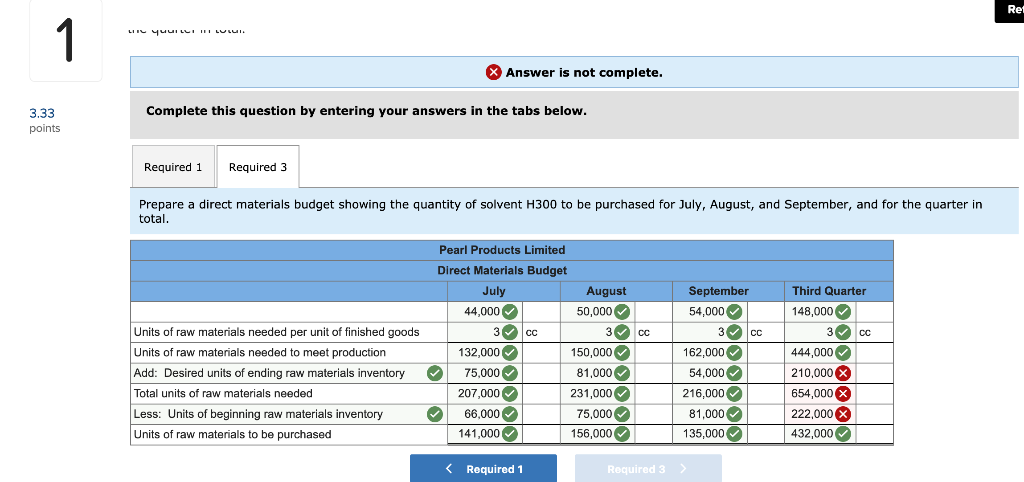Edit the Third Quarter beginning inventory cell 222,000

coord(820,414)
